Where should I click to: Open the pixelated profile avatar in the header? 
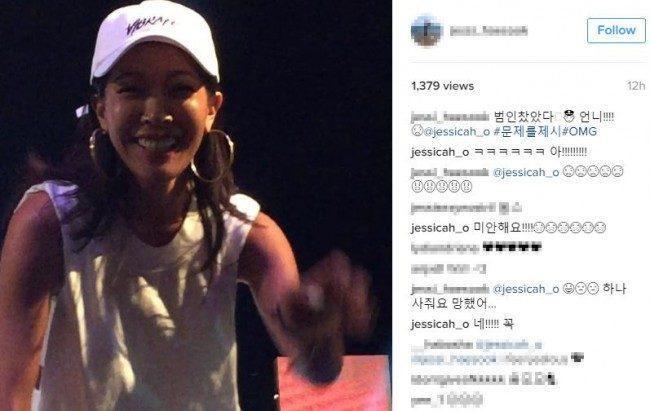427,30
